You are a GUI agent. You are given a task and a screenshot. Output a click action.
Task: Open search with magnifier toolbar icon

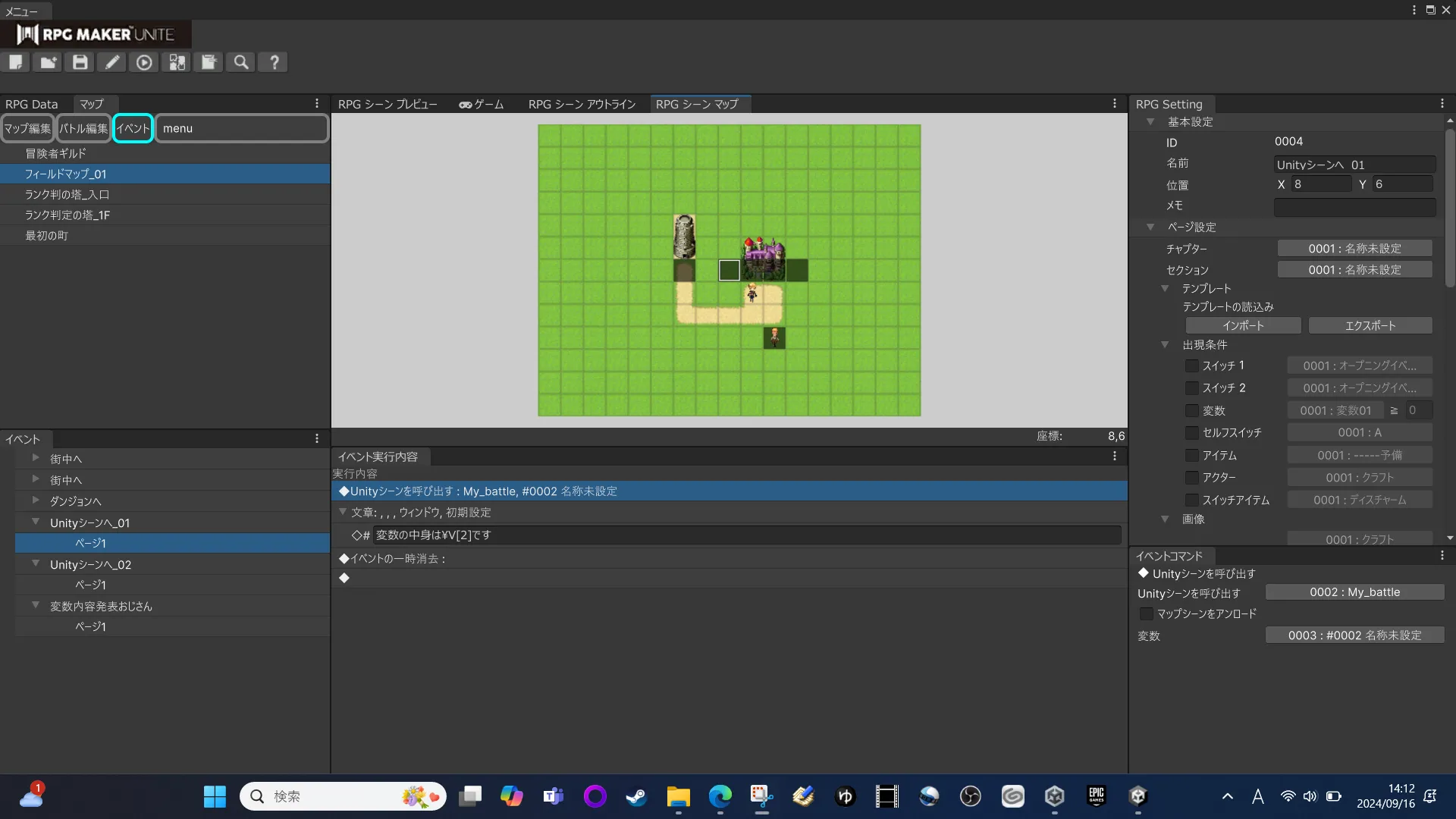coord(241,62)
